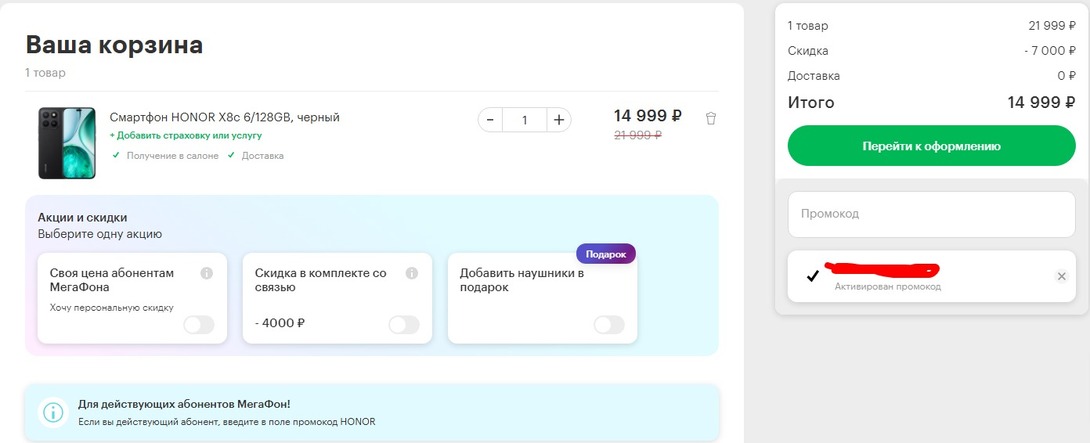Toggle "Добавить наушники в подарок" on
This screenshot has height=443, width=1090.
[608, 324]
